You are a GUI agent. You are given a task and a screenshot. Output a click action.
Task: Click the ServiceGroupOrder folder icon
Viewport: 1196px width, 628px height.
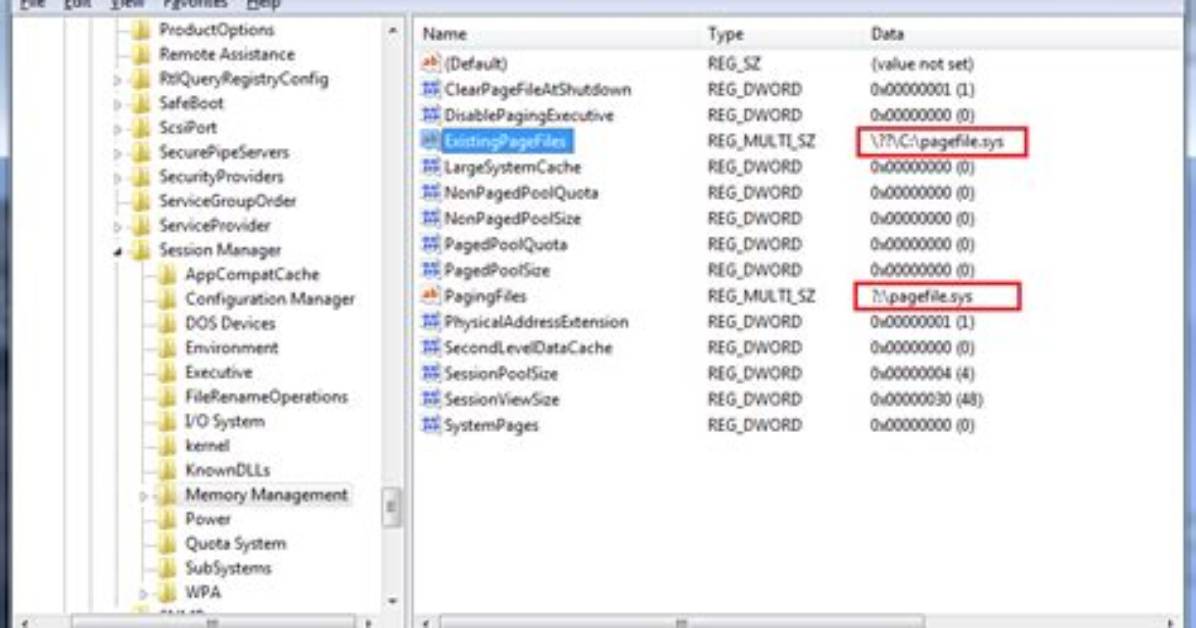[x=141, y=201]
